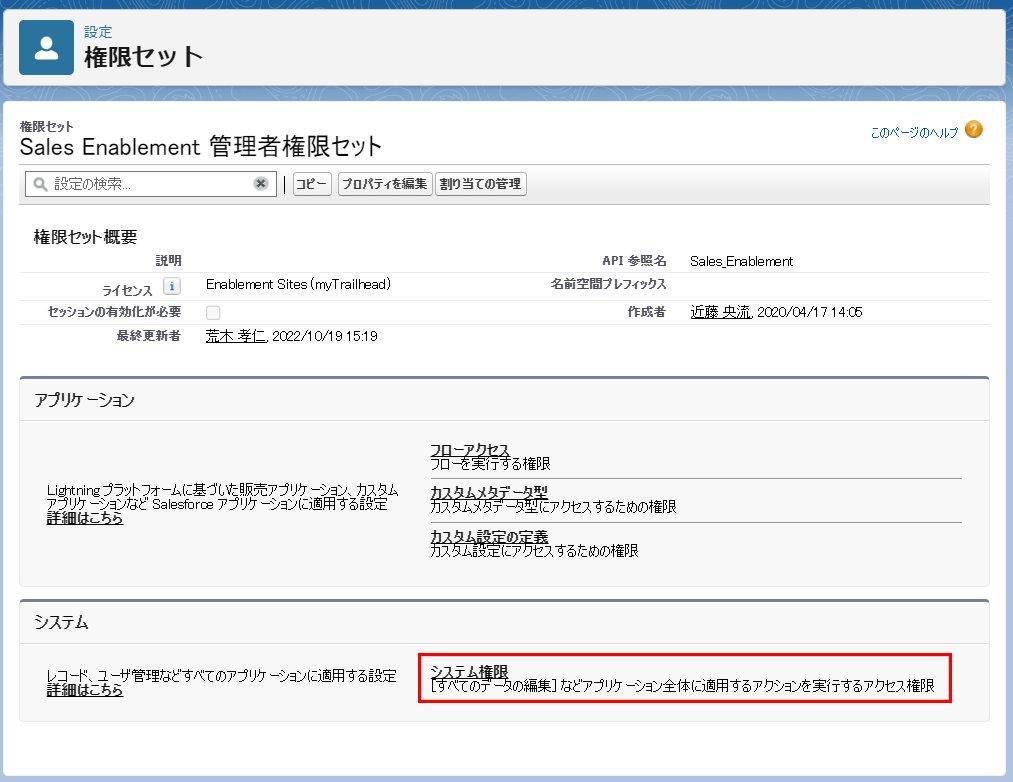Focus the 設定の検索 input field

tap(151, 184)
